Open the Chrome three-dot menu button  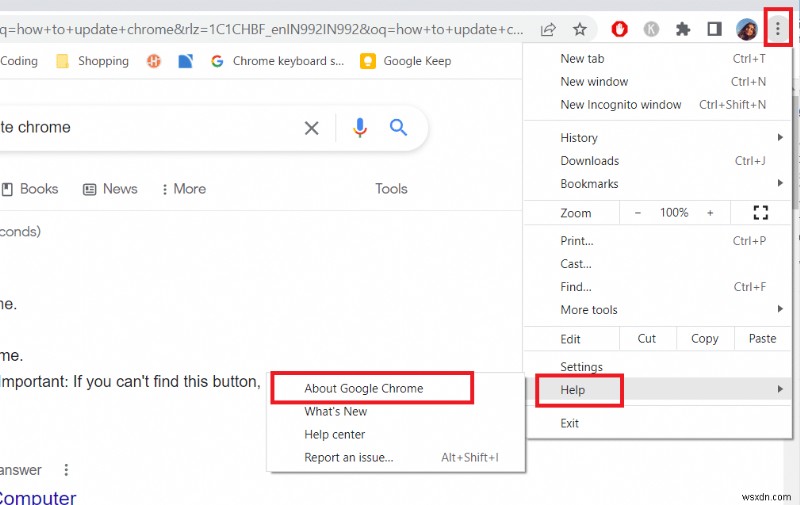778,29
